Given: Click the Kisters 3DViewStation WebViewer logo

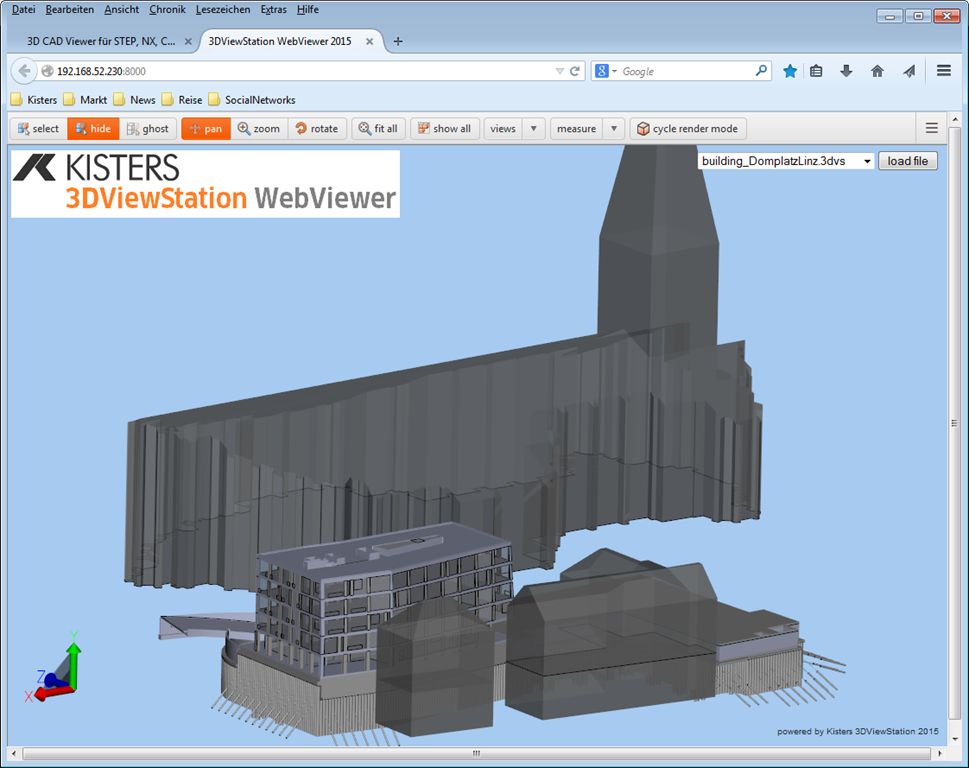Looking at the screenshot, I should 205,184.
